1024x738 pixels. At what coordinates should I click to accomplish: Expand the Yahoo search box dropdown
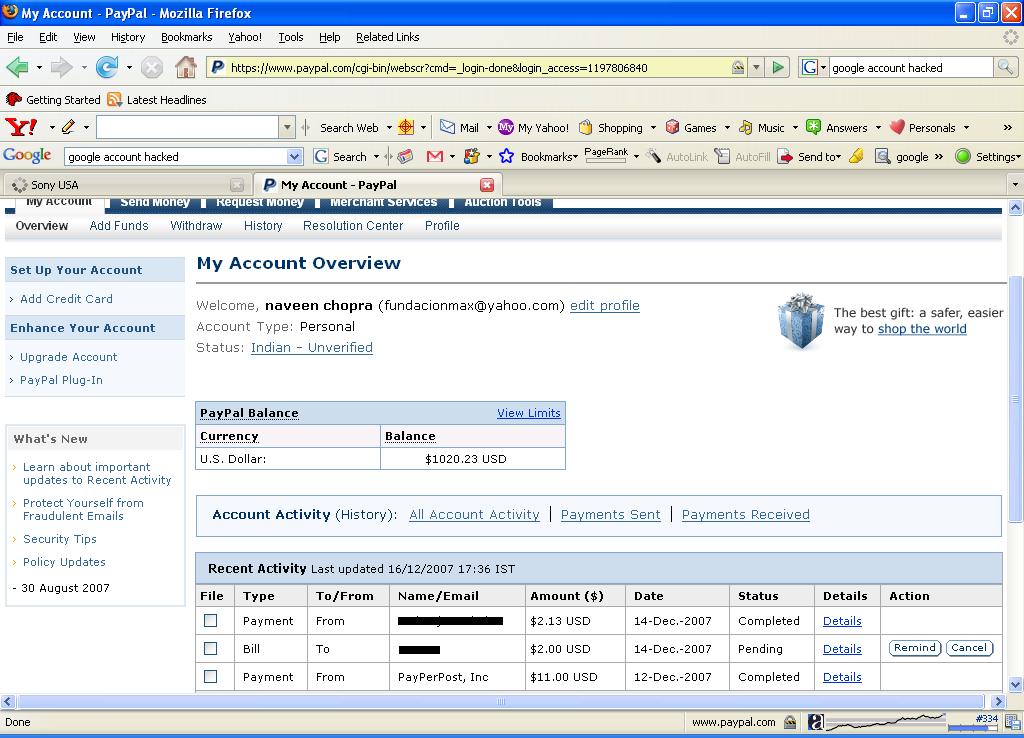coord(287,127)
